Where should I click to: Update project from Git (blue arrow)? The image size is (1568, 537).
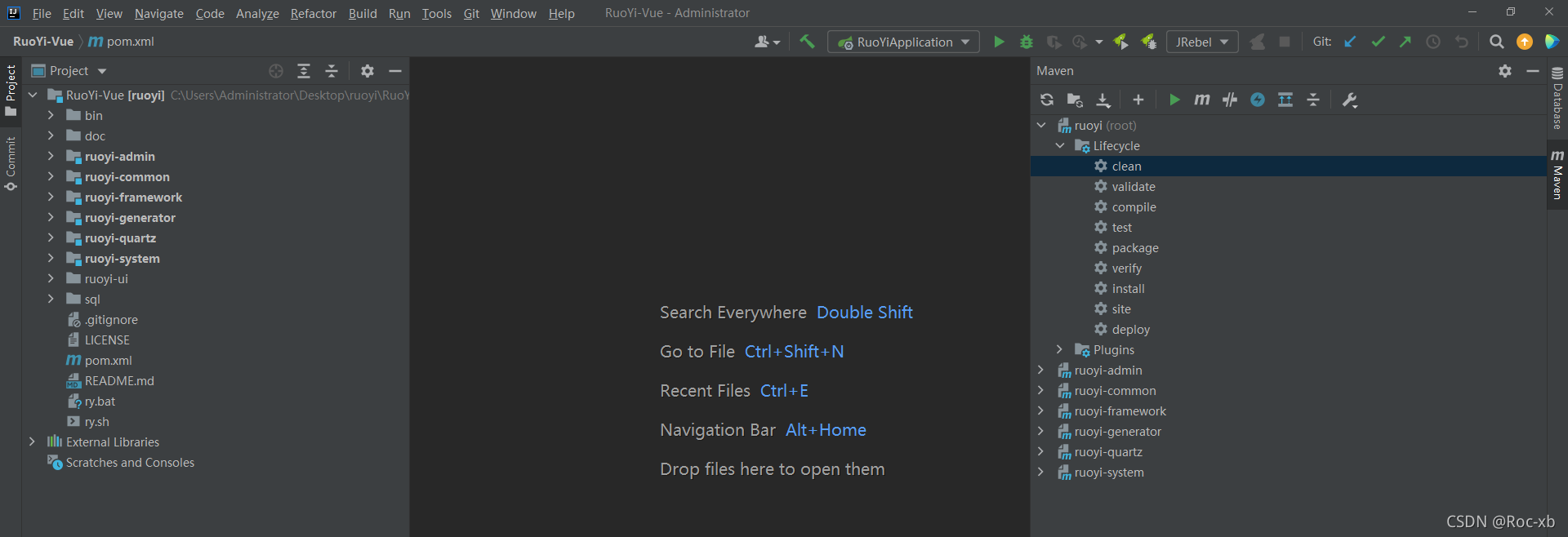tap(1351, 42)
